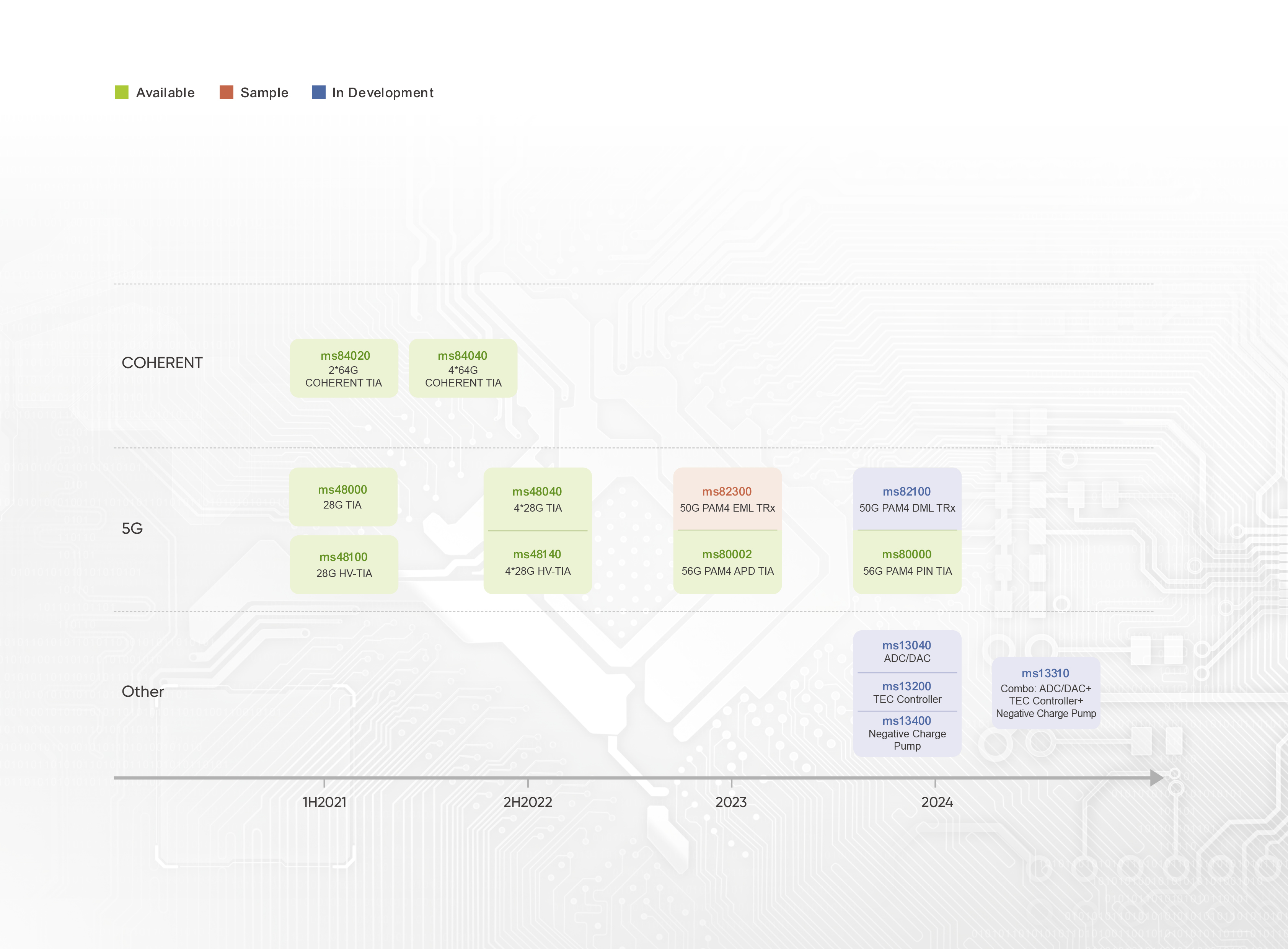Click the '4*28G TIA' description
Screen dimensions: 1288x949
point(538,508)
